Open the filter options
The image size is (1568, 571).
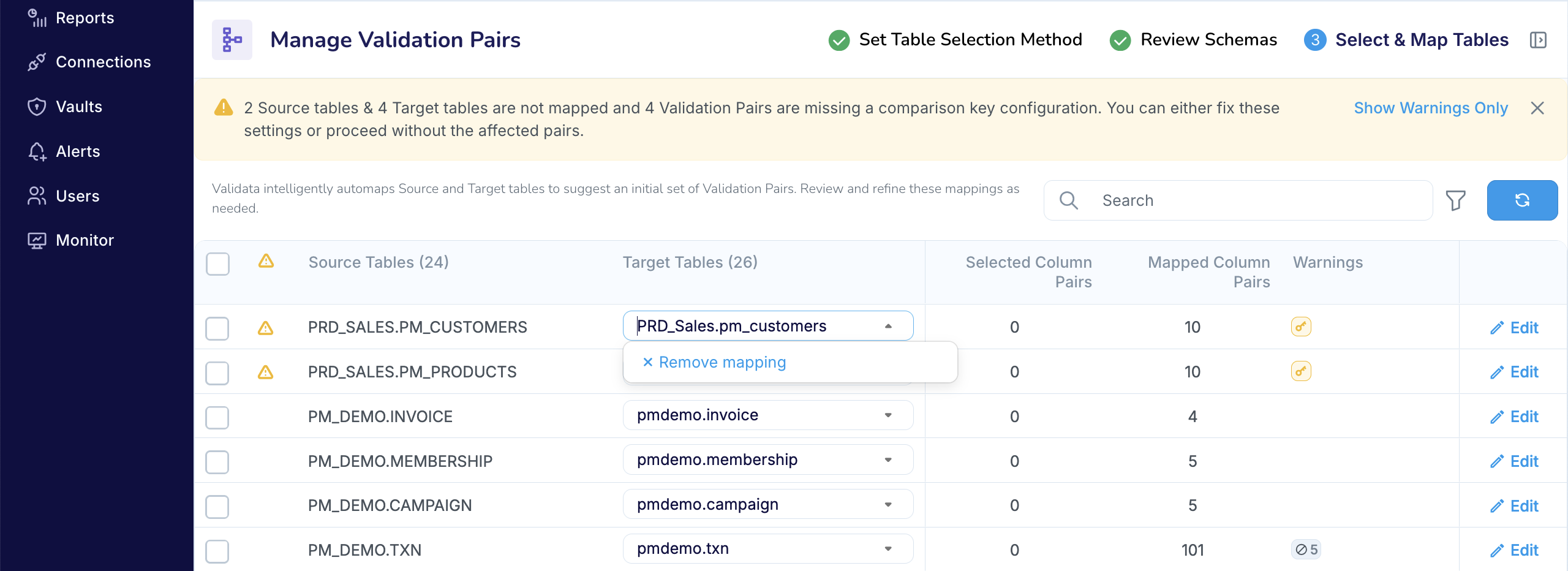(x=1456, y=200)
